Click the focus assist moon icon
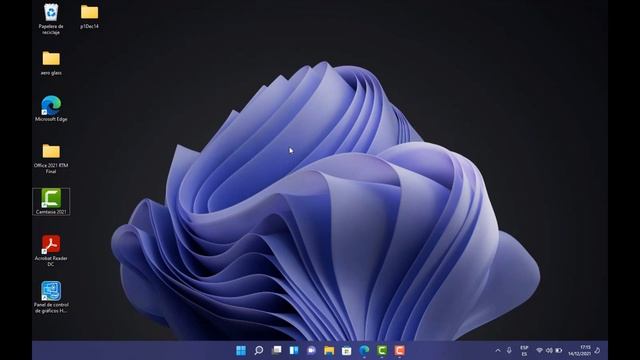 pos(598,351)
